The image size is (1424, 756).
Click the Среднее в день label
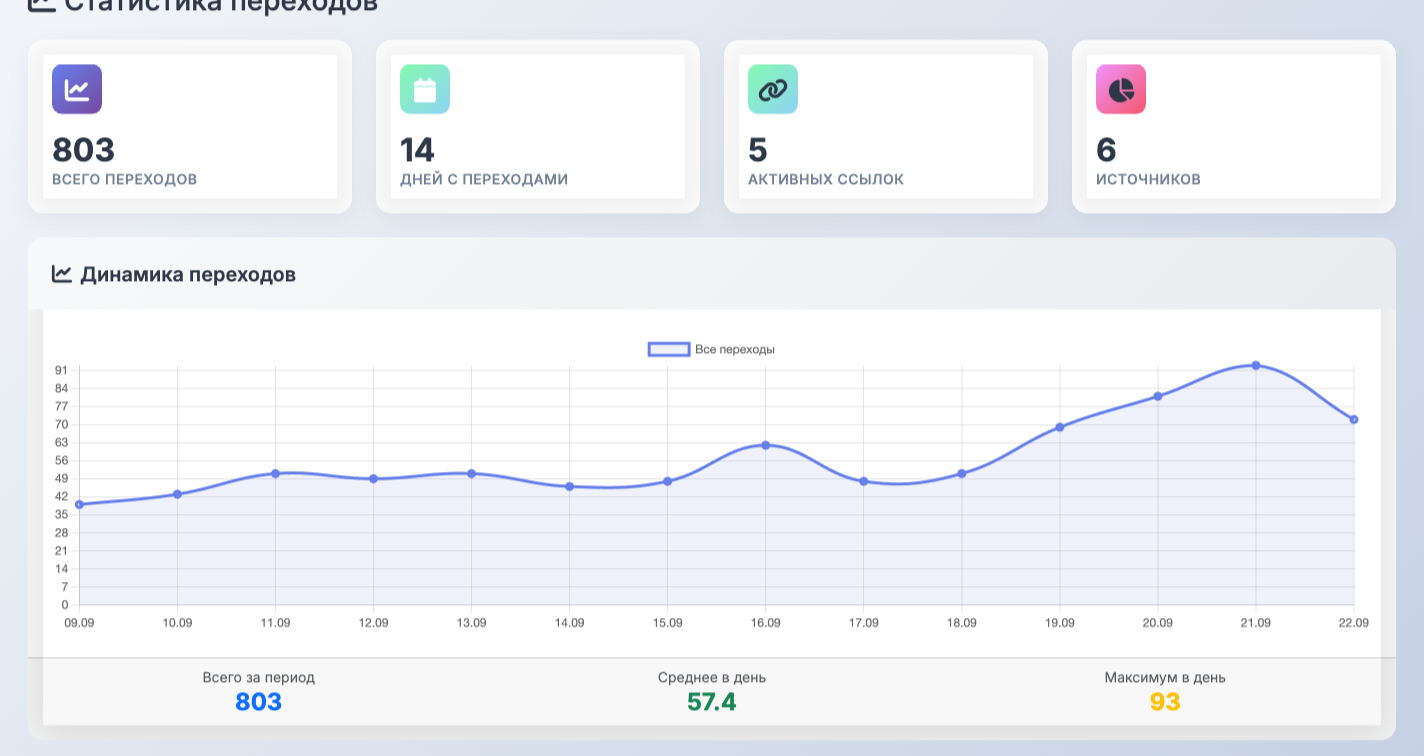click(x=712, y=677)
